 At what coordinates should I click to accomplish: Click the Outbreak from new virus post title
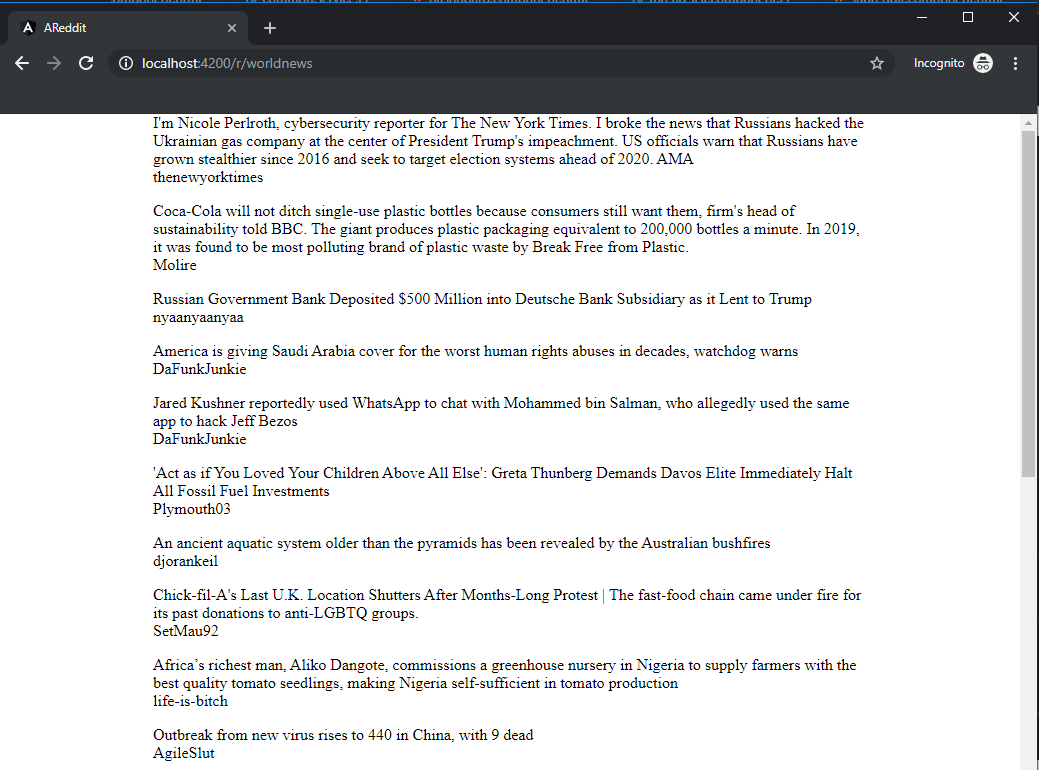(343, 735)
